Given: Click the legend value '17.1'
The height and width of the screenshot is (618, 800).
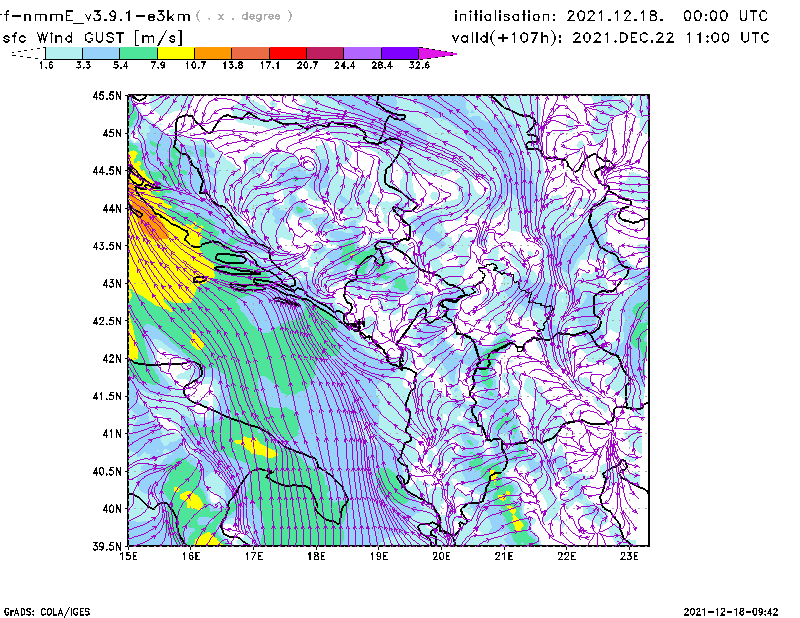Looking at the screenshot, I should 270,65.
